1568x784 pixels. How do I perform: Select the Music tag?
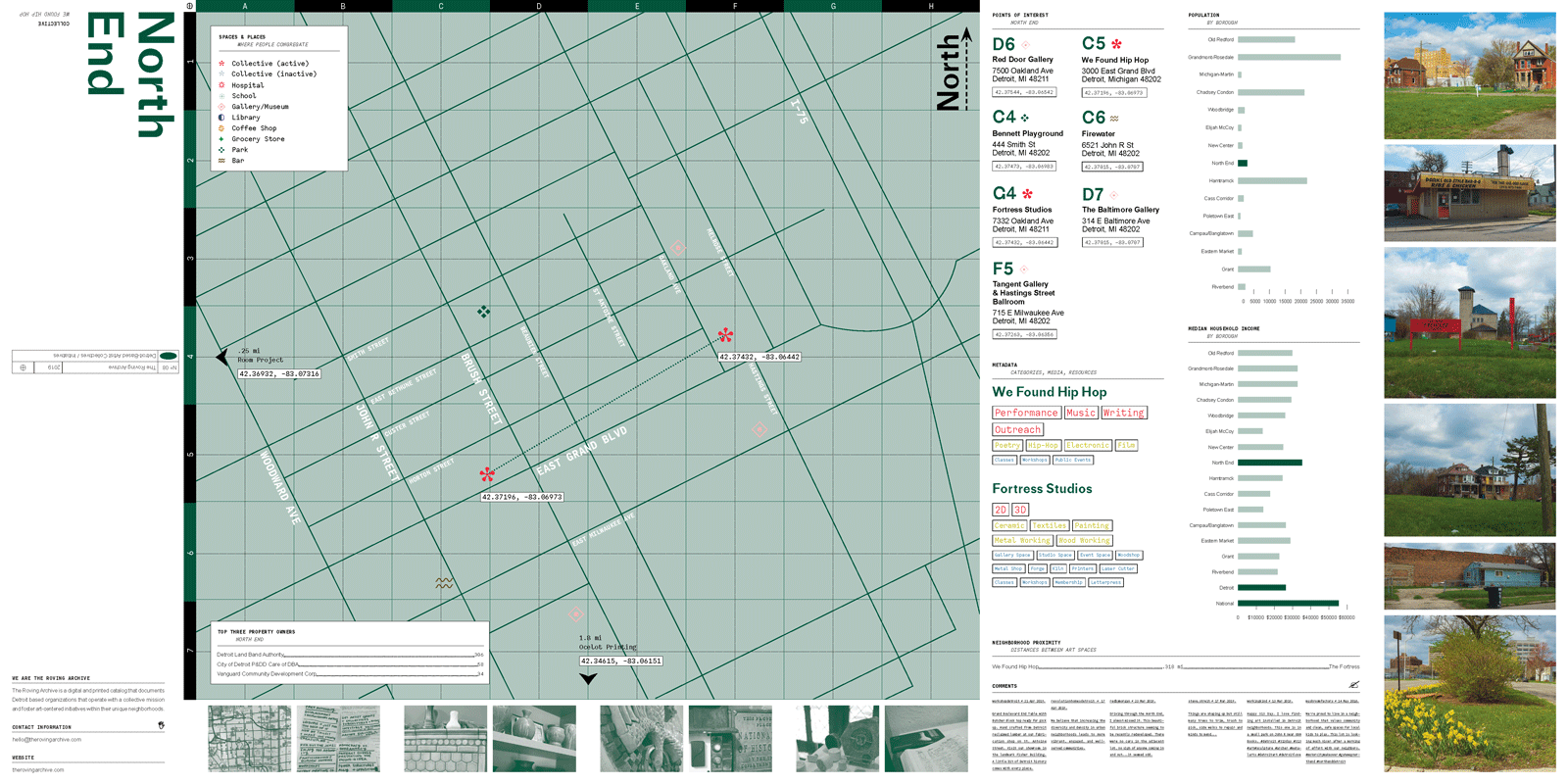click(1081, 413)
